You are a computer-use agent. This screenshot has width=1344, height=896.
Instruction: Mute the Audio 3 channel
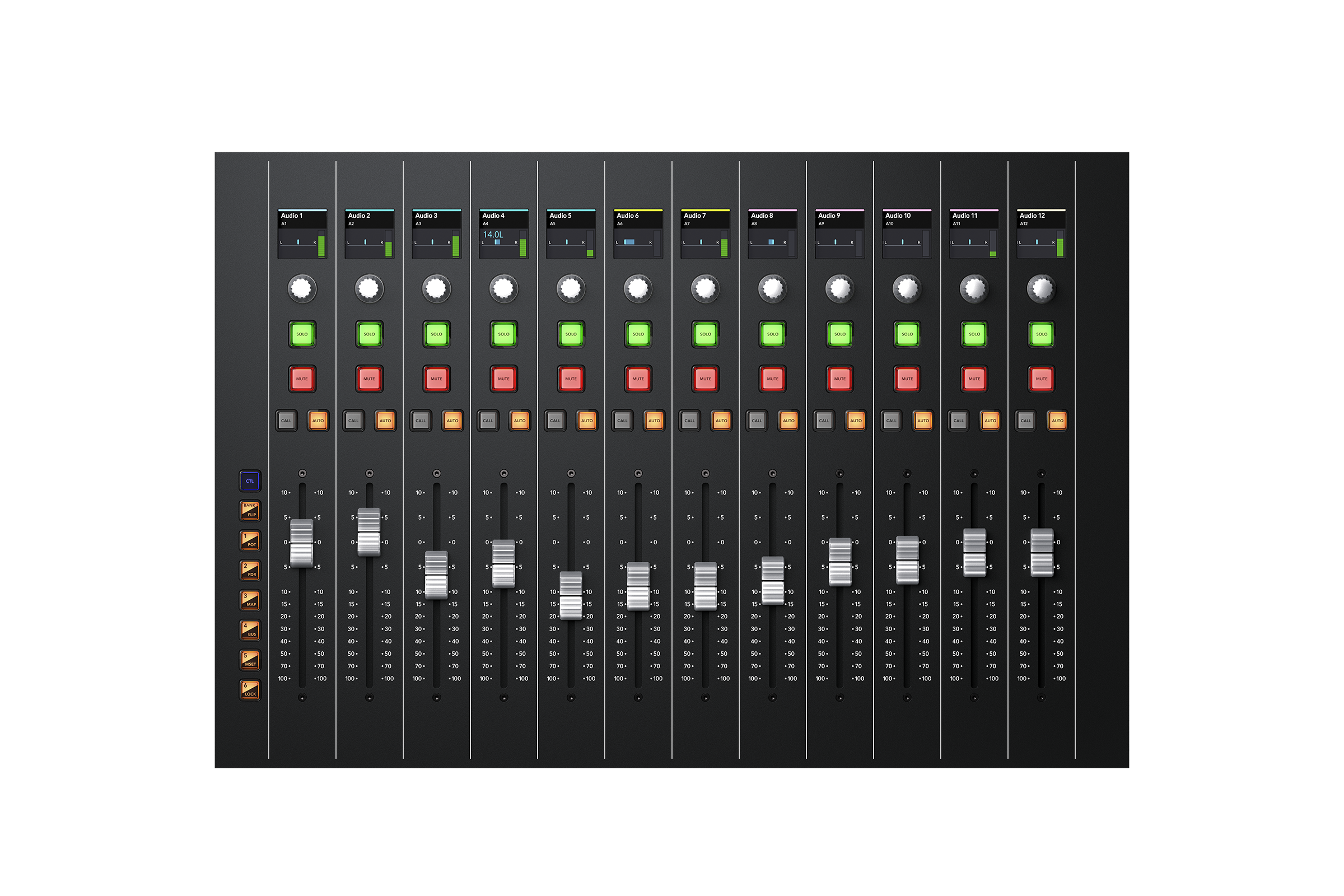[437, 379]
